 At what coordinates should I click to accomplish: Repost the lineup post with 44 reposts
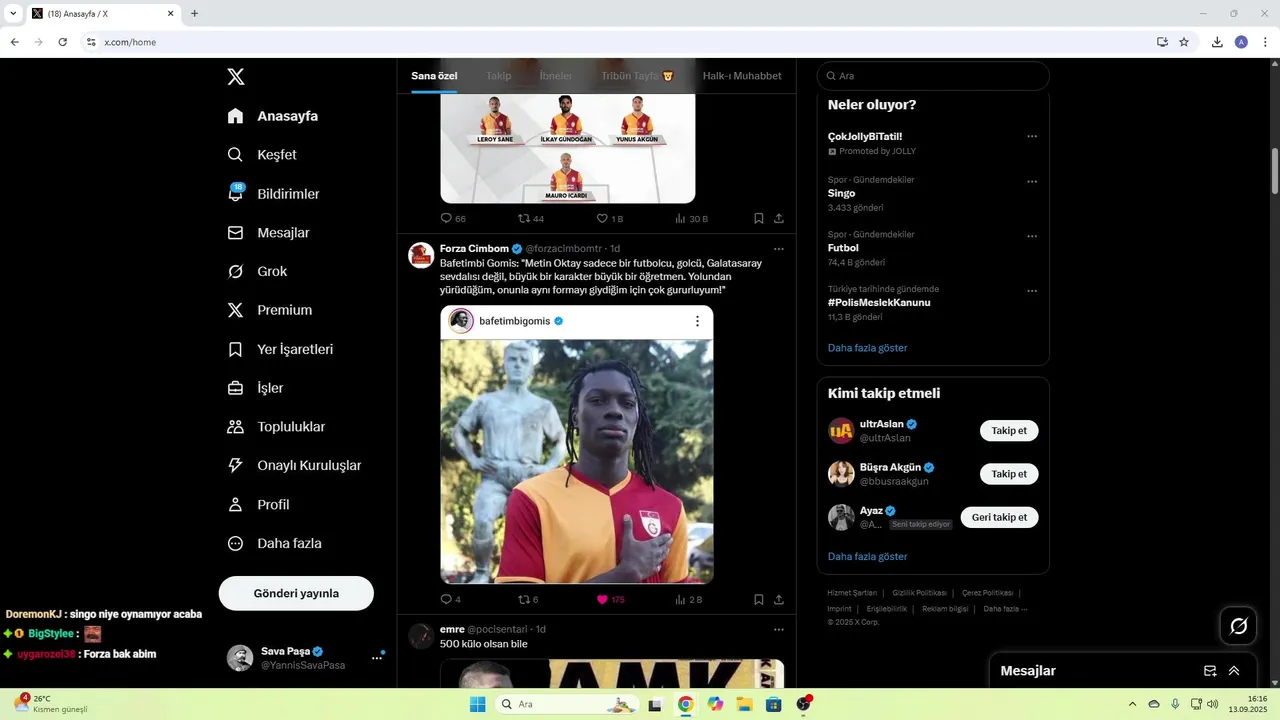531,218
